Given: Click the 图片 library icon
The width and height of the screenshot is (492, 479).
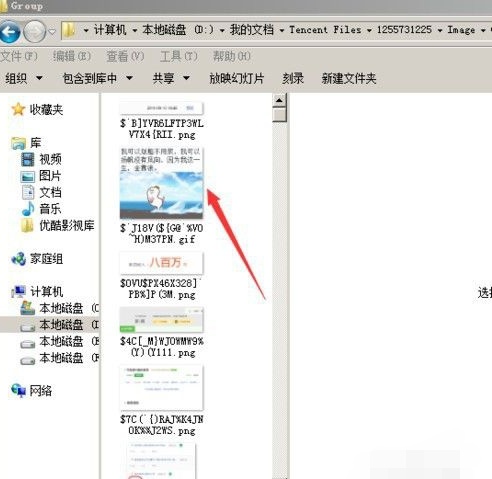Looking at the screenshot, I should [27, 176].
